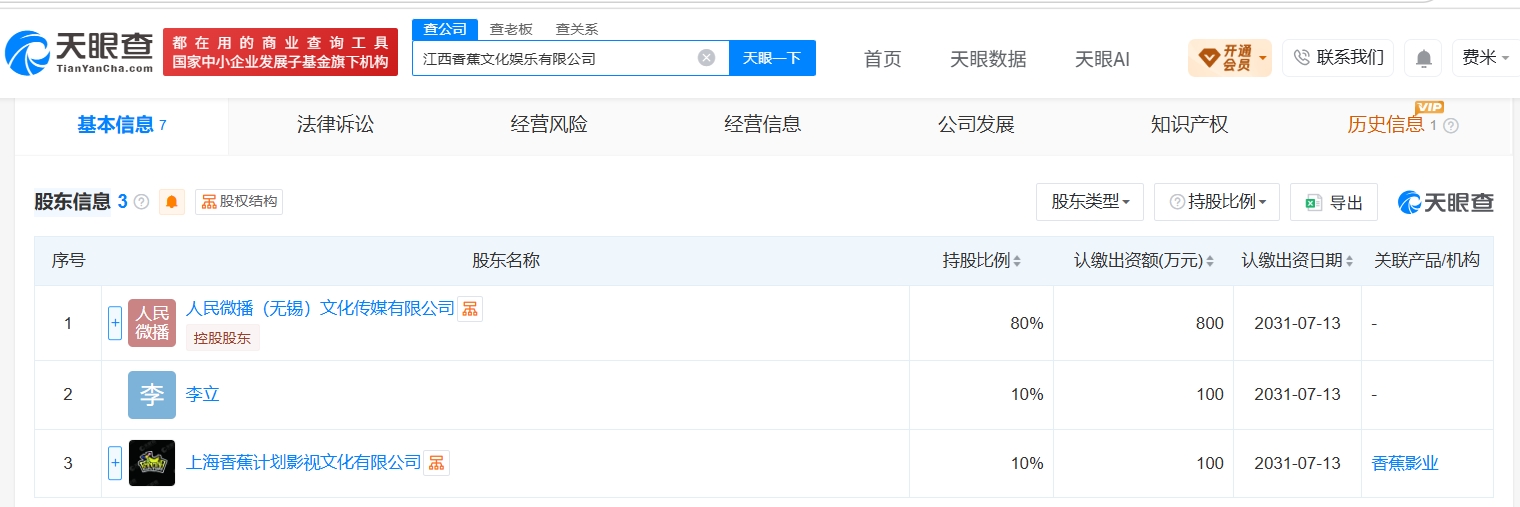Sort table by 持股比例 column header
1520x507 pixels.
pos(981,261)
